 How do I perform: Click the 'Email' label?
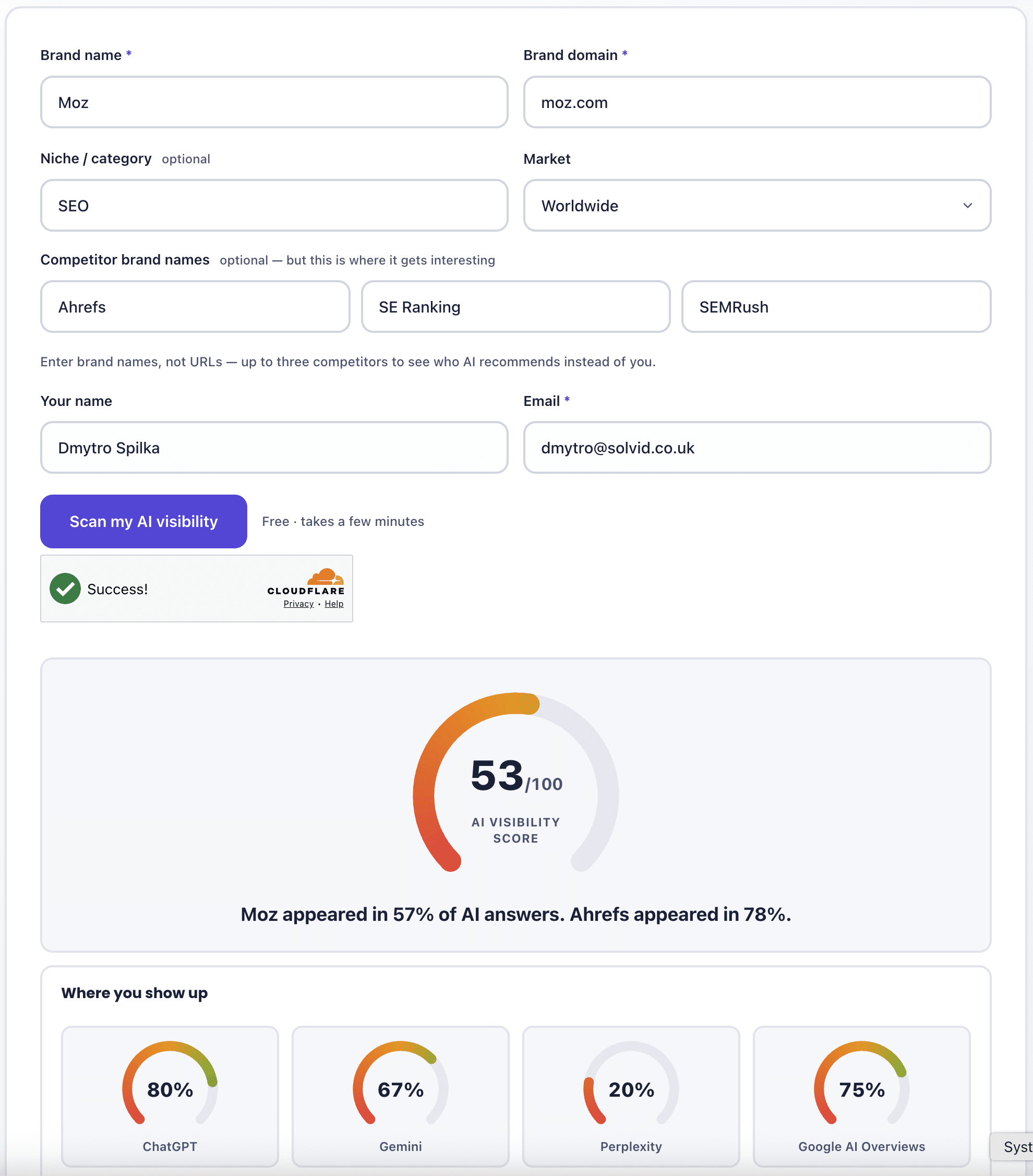(x=542, y=401)
